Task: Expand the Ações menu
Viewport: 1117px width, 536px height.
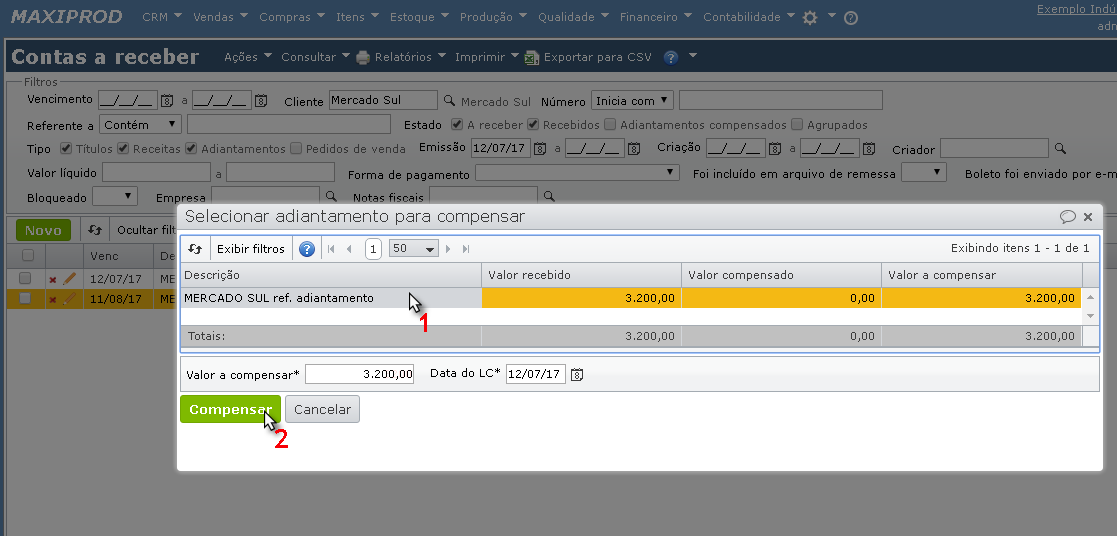Action: coord(248,57)
